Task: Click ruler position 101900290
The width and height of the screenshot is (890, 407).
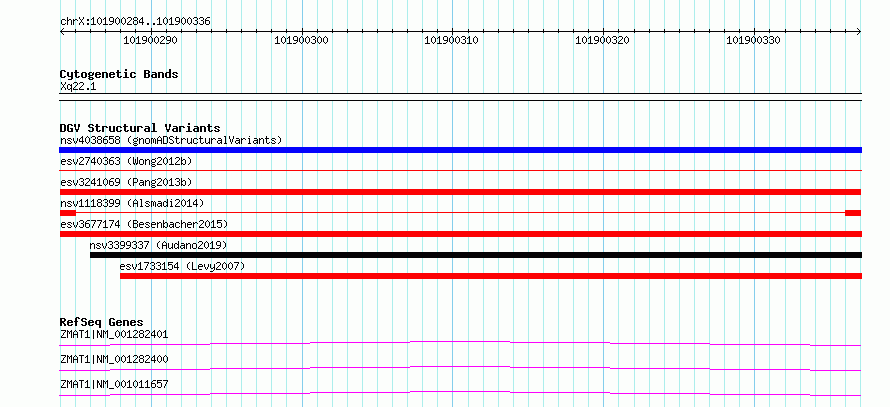Action: [150, 41]
